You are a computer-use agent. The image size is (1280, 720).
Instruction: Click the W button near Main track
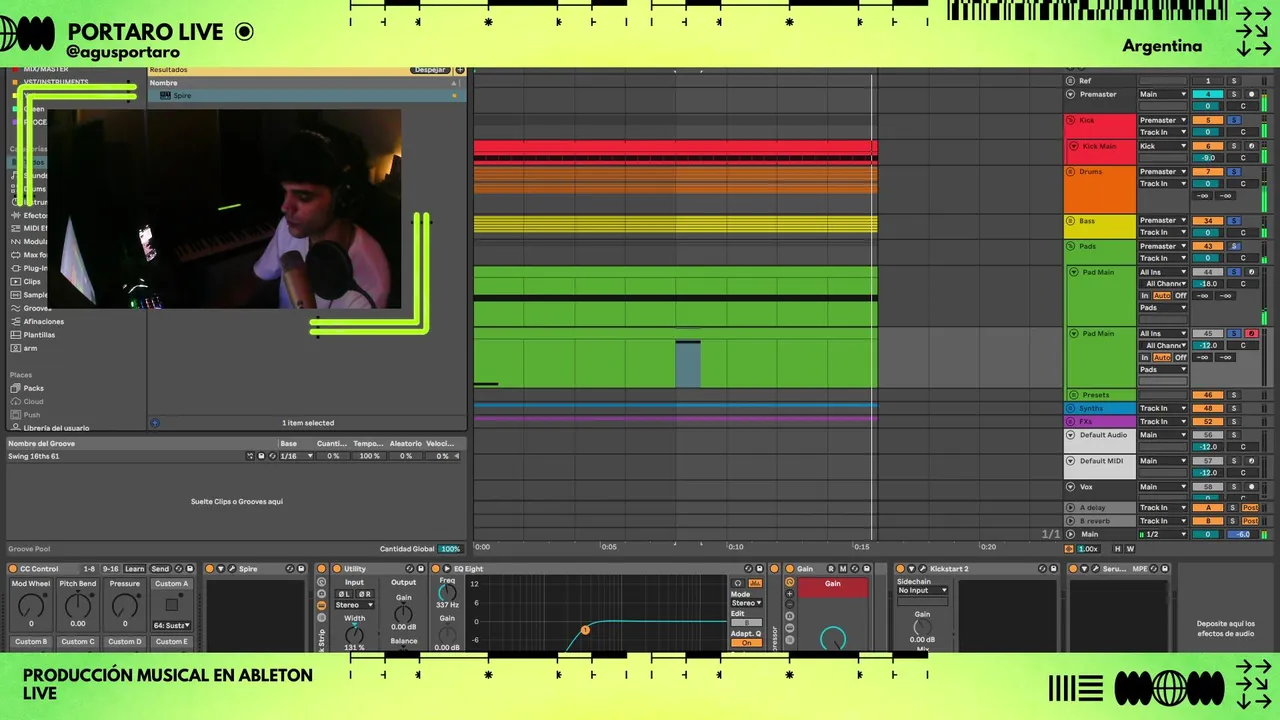[1131, 549]
